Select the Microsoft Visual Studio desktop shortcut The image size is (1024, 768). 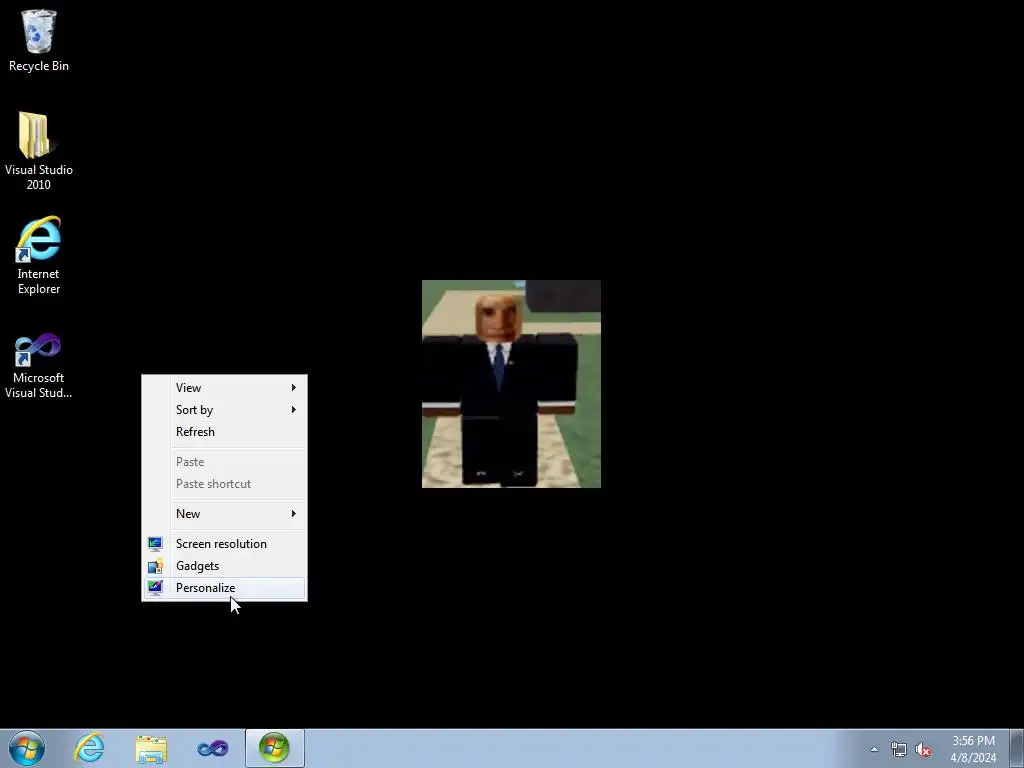point(39,366)
